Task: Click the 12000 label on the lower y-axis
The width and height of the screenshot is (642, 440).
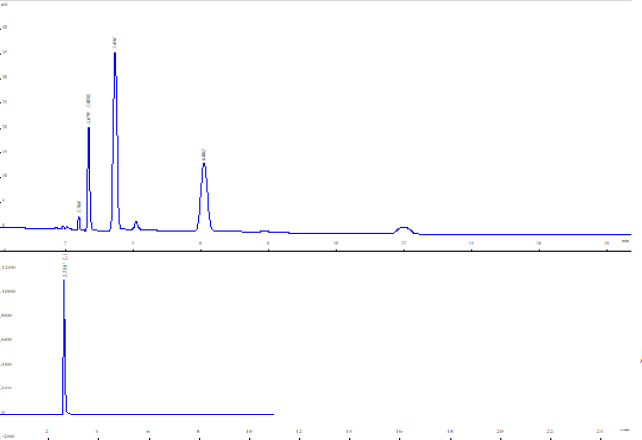Action: (x=8, y=268)
